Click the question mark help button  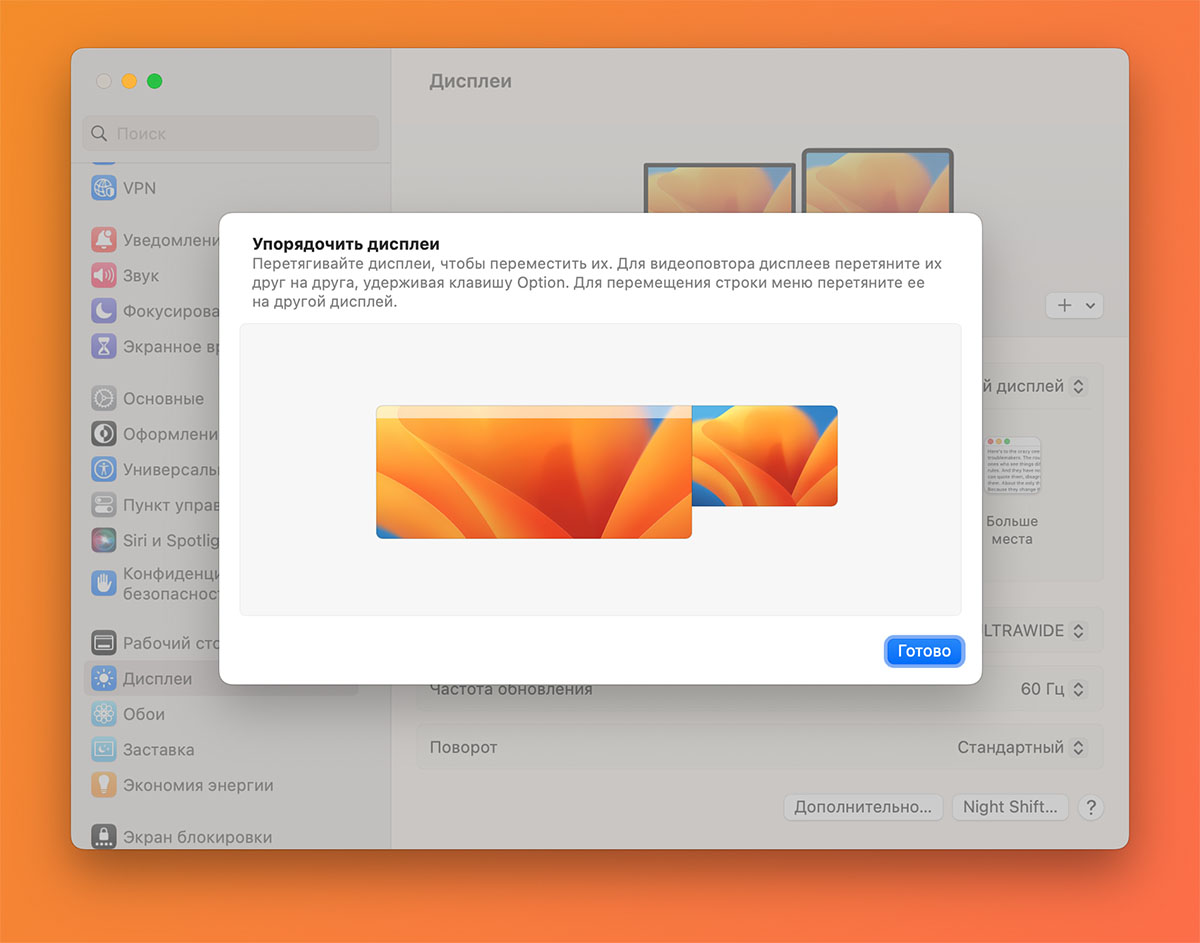pyautogui.click(x=1091, y=807)
